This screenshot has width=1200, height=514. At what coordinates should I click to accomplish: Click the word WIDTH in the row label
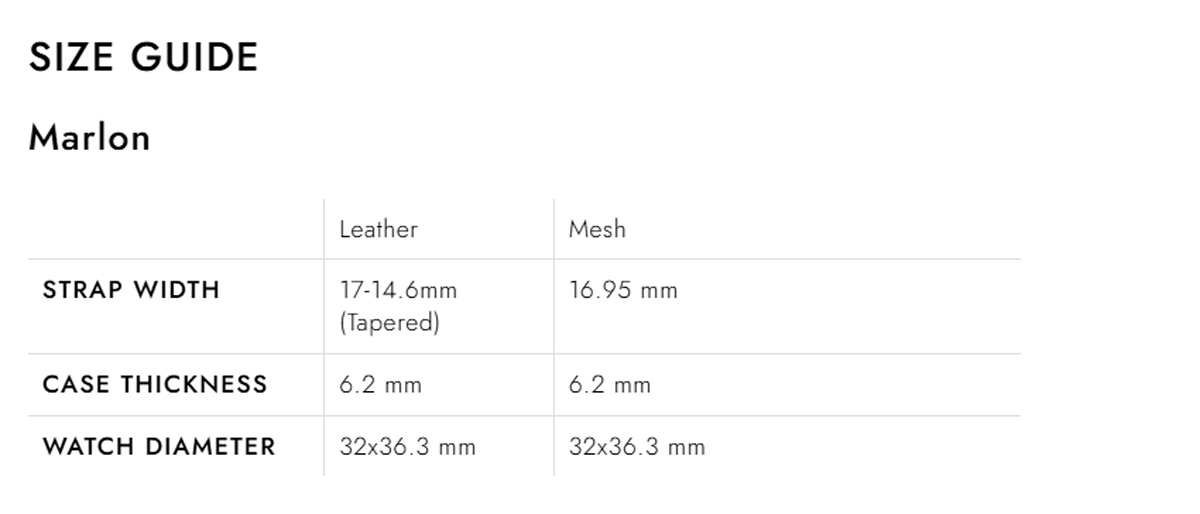click(x=178, y=290)
